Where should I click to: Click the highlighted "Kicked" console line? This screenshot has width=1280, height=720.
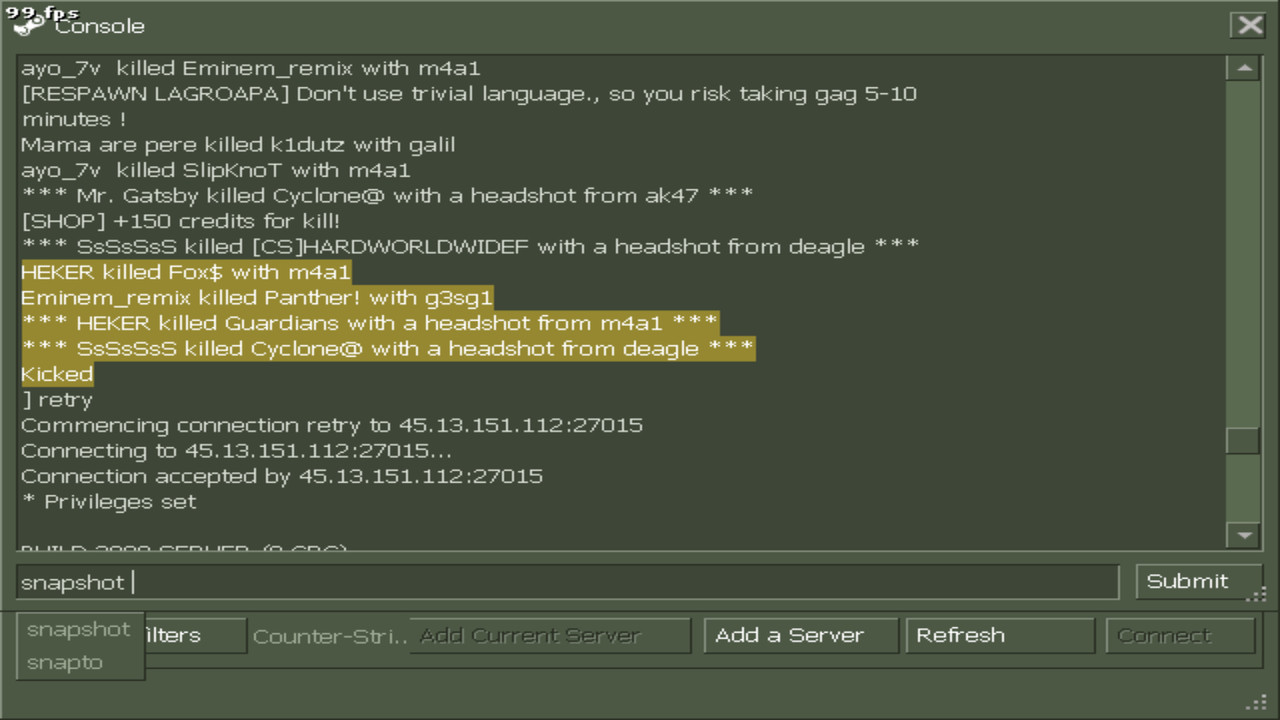point(57,374)
